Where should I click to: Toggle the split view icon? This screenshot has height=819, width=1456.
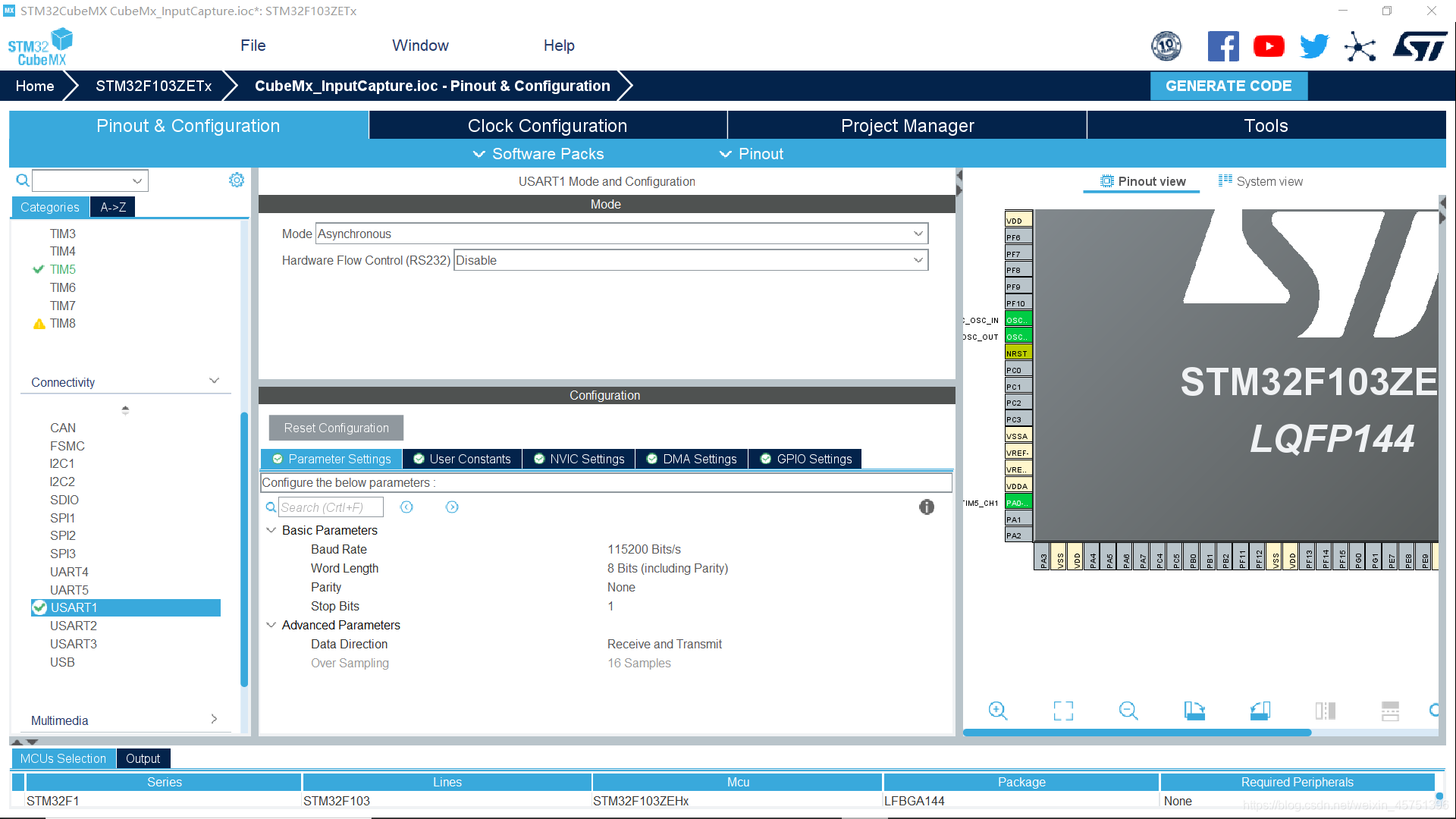1326,711
